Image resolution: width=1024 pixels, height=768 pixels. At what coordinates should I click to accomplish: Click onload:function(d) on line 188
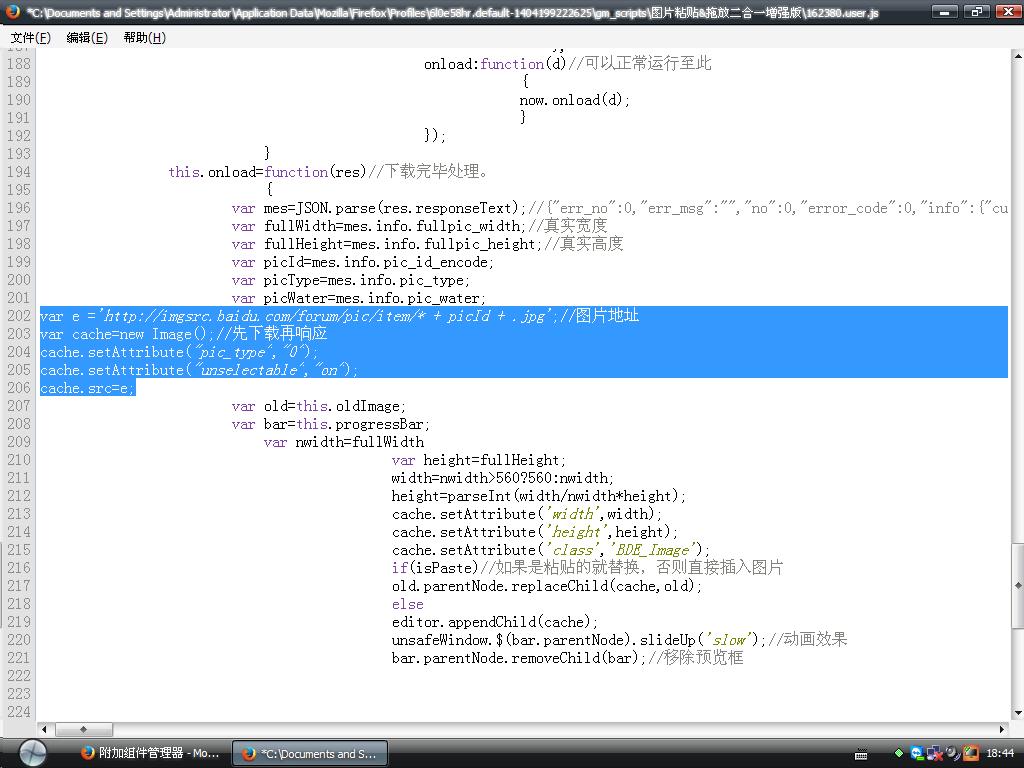pyautogui.click(x=495, y=64)
